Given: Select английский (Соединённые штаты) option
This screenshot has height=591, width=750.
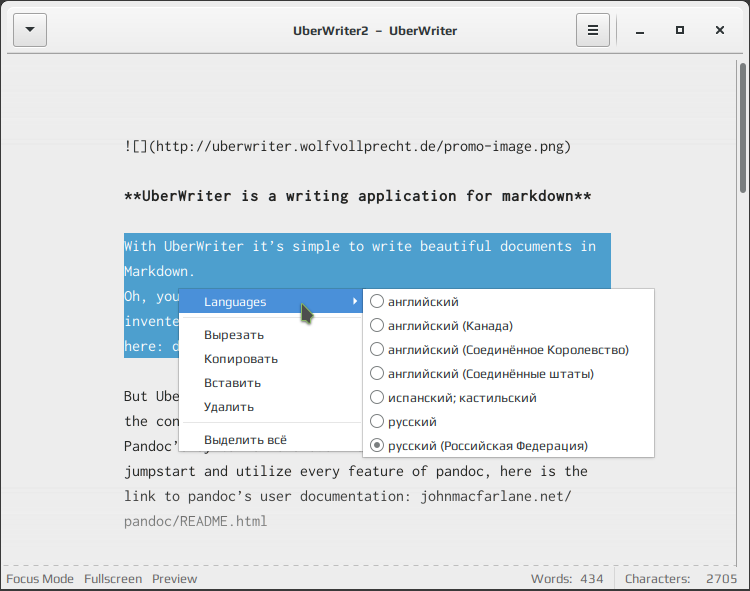Looking at the screenshot, I should [x=508, y=373].
